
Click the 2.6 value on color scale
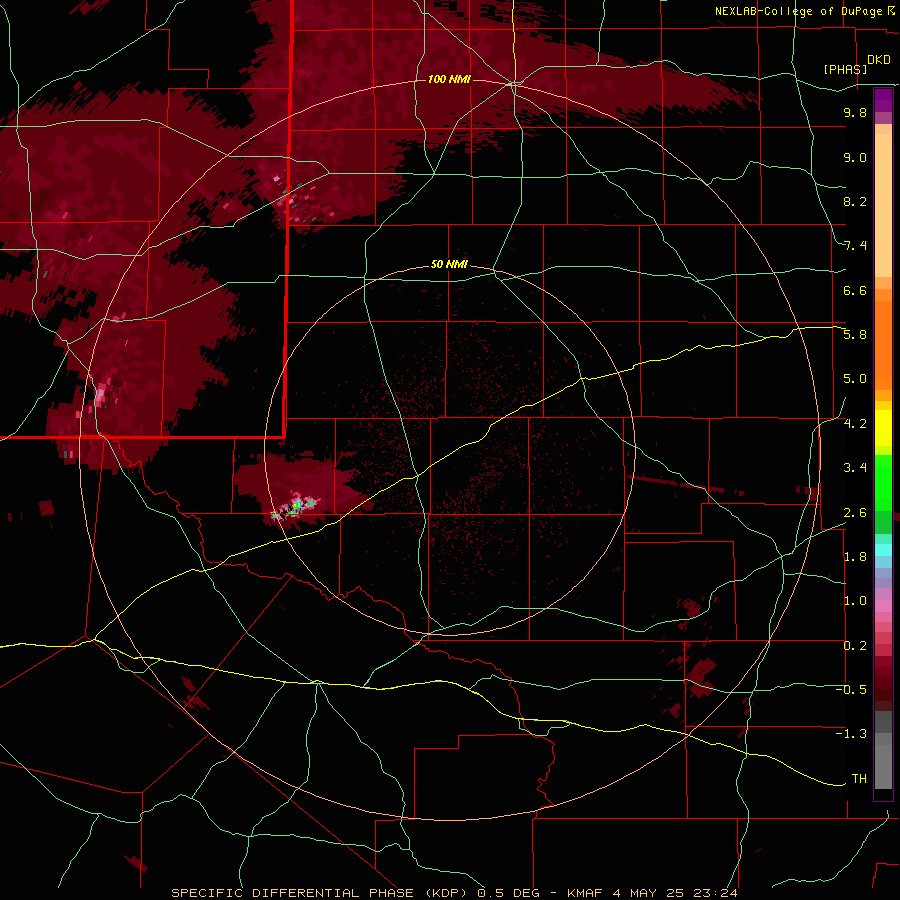click(855, 513)
